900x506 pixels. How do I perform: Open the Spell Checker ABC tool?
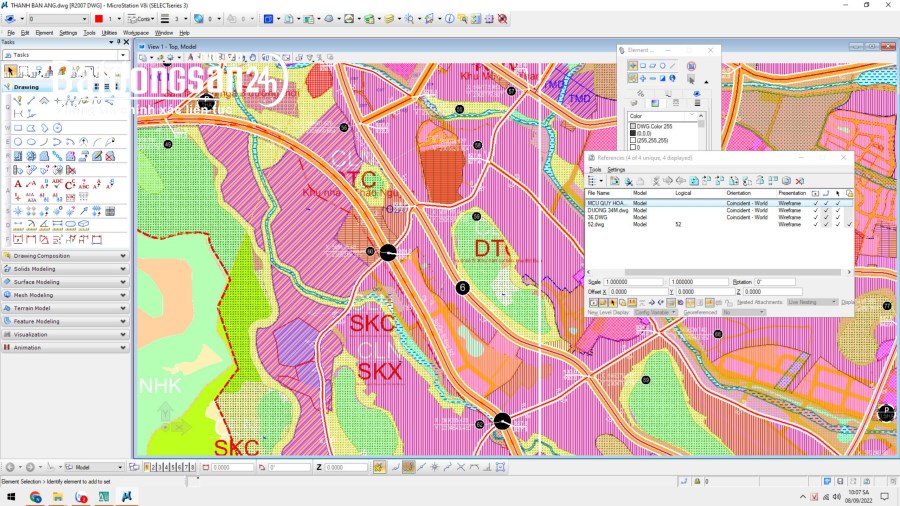57,184
